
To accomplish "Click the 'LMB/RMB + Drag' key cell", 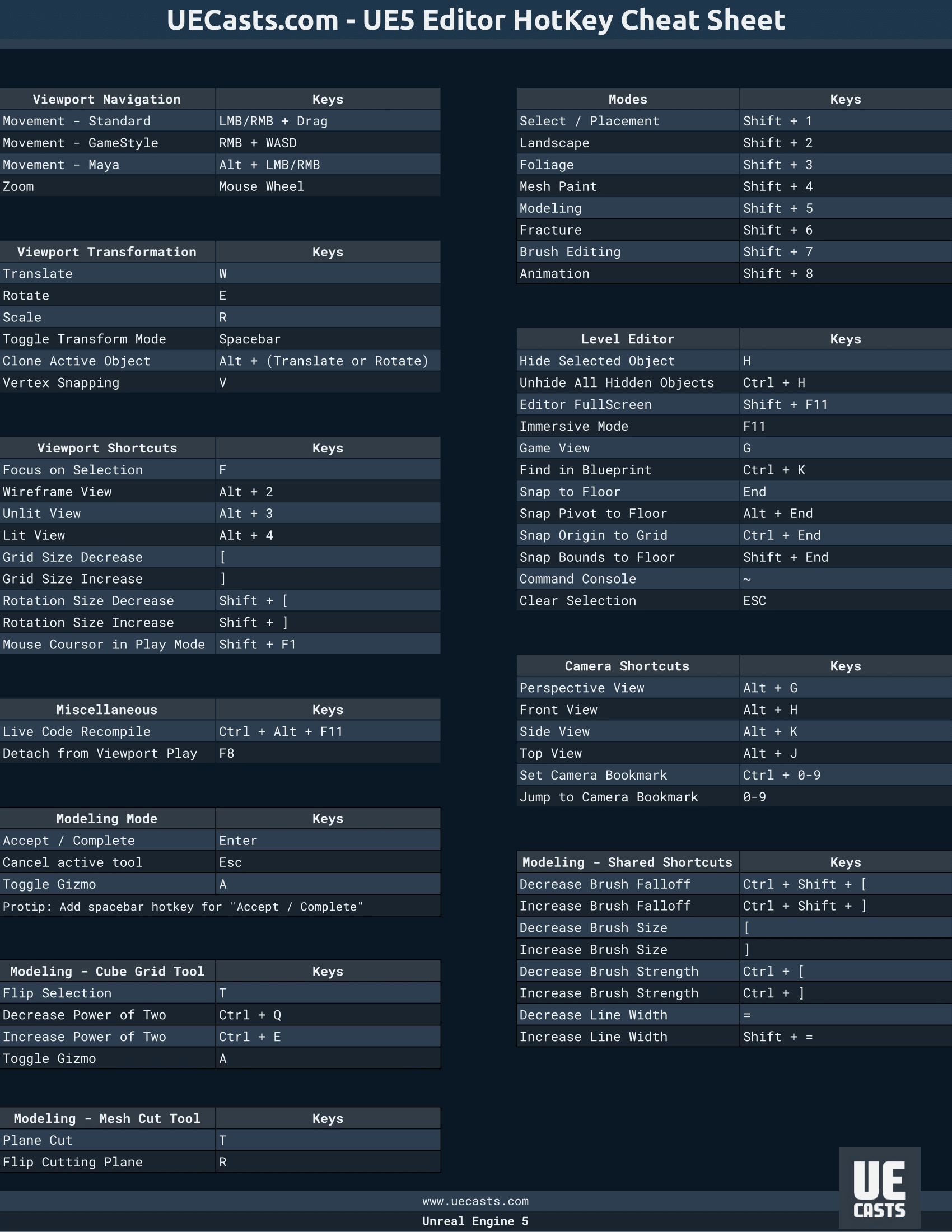I will pos(328,122).
